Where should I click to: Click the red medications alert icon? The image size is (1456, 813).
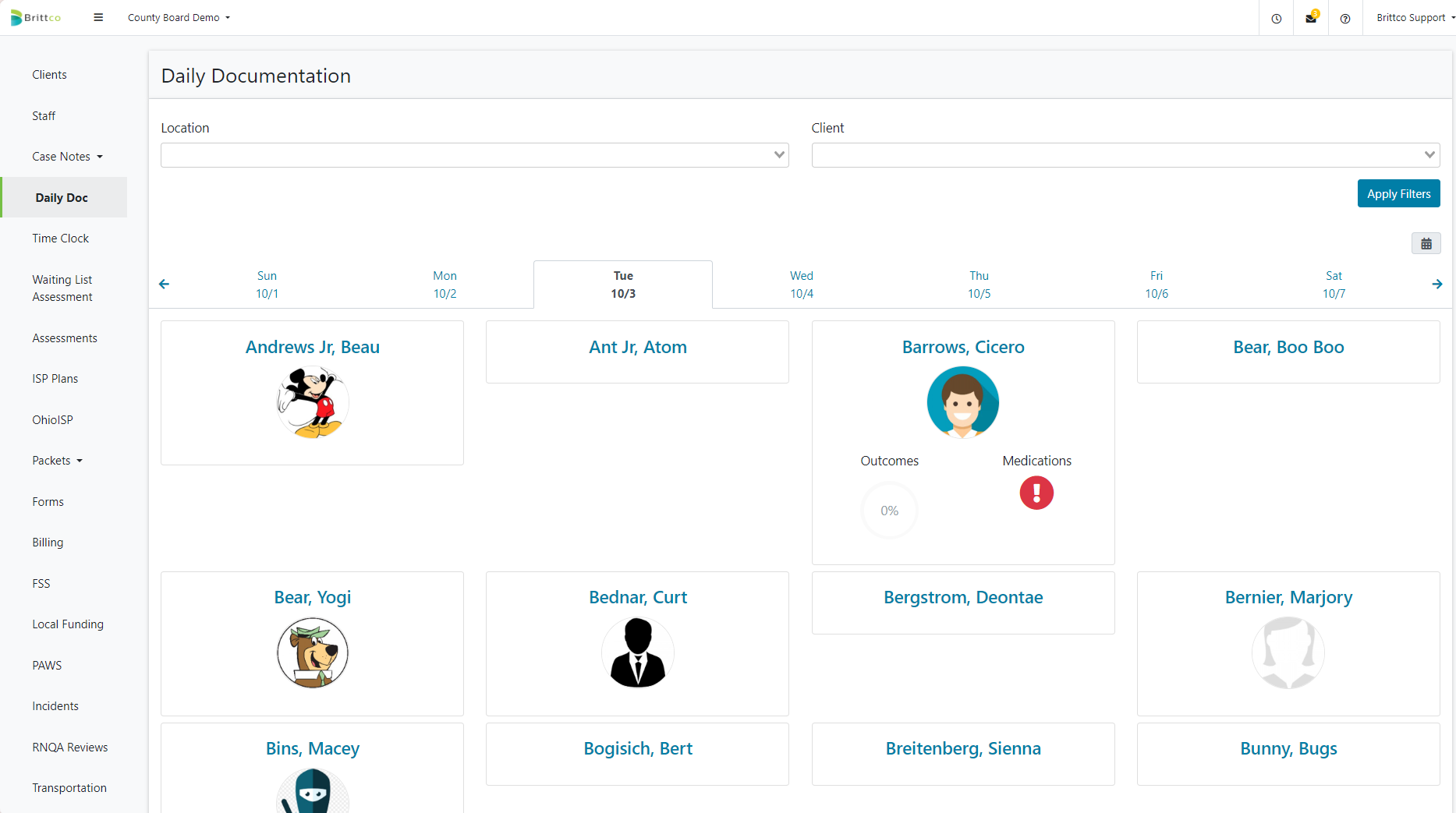[1036, 493]
